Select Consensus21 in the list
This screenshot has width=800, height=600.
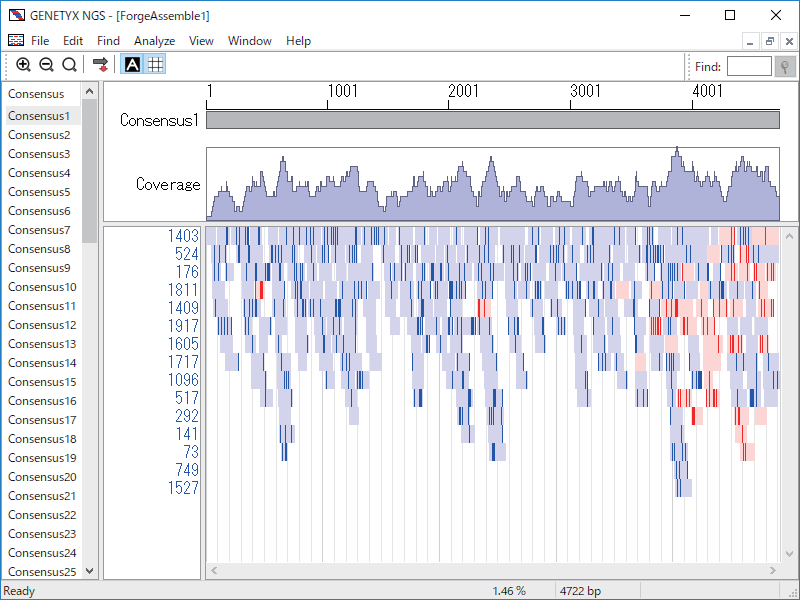pyautogui.click(x=43, y=496)
